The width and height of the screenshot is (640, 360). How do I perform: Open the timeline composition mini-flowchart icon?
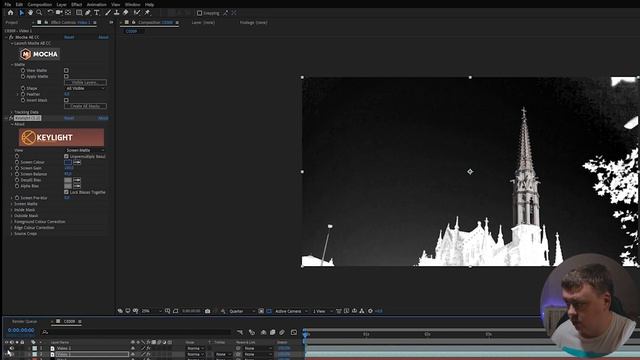click(x=240, y=332)
